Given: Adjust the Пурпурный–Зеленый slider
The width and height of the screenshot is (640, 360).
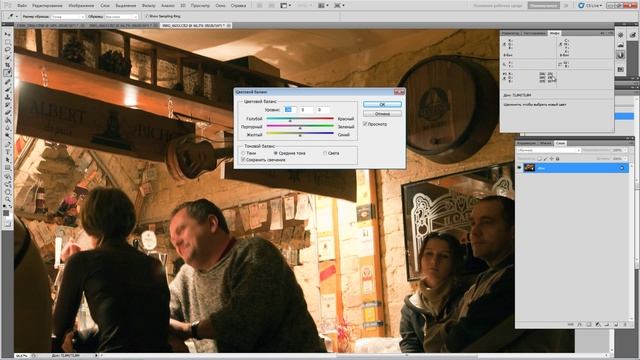Looking at the screenshot, I should [300, 127].
